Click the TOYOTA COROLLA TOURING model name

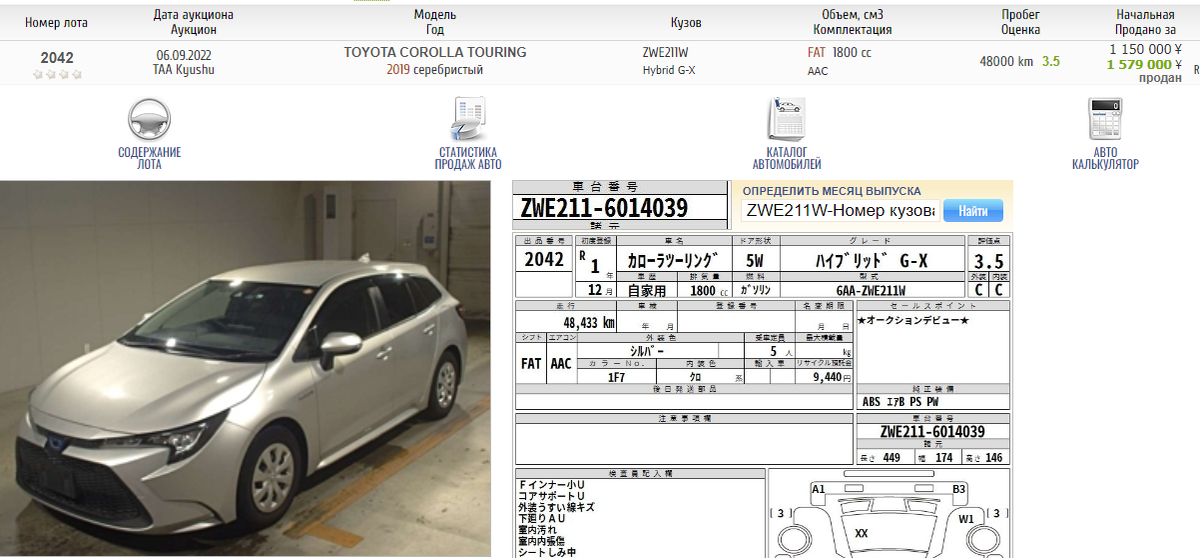[x=435, y=52]
